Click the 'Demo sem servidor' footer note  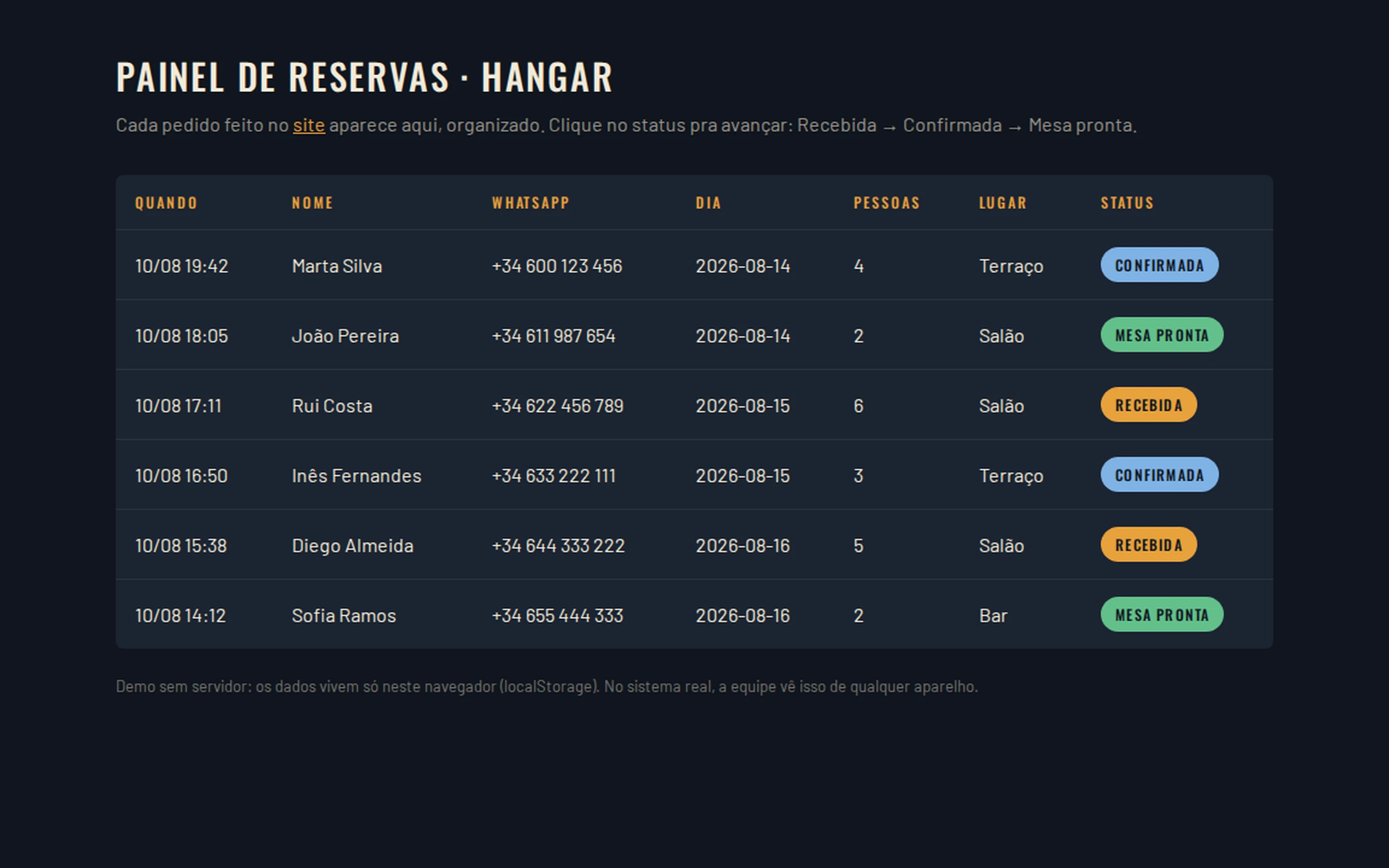click(x=546, y=687)
